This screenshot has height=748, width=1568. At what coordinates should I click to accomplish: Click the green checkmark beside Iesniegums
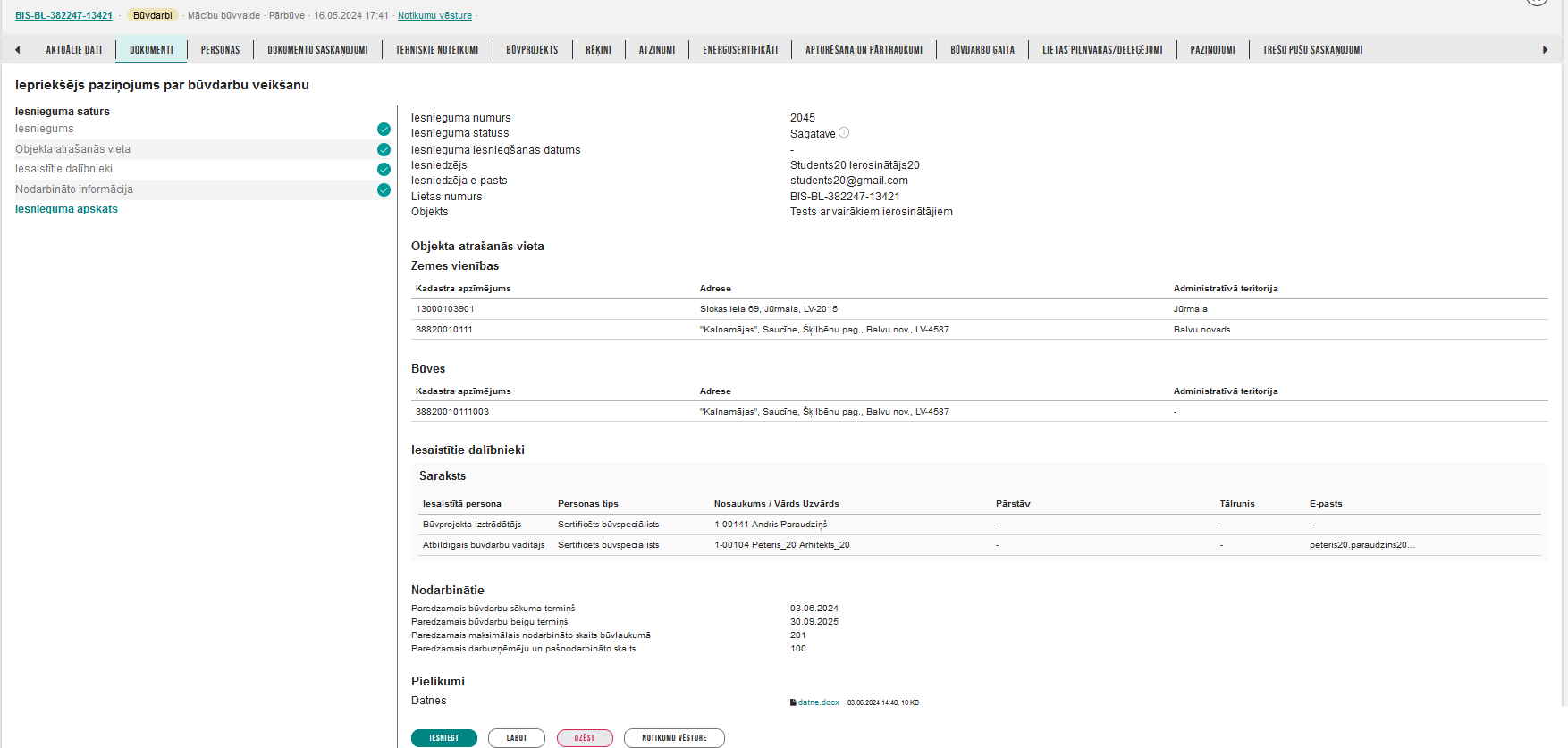click(x=384, y=129)
